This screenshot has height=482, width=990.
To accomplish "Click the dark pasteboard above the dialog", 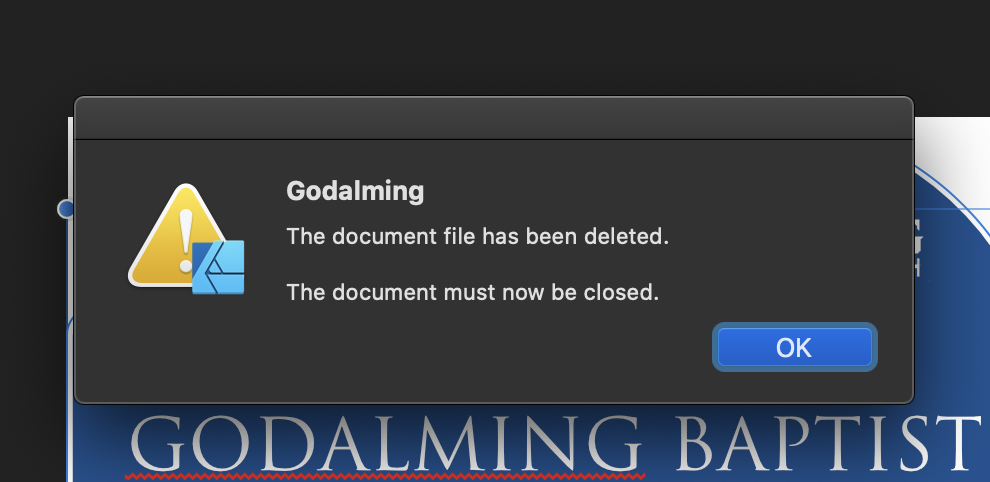I will (495, 47).
